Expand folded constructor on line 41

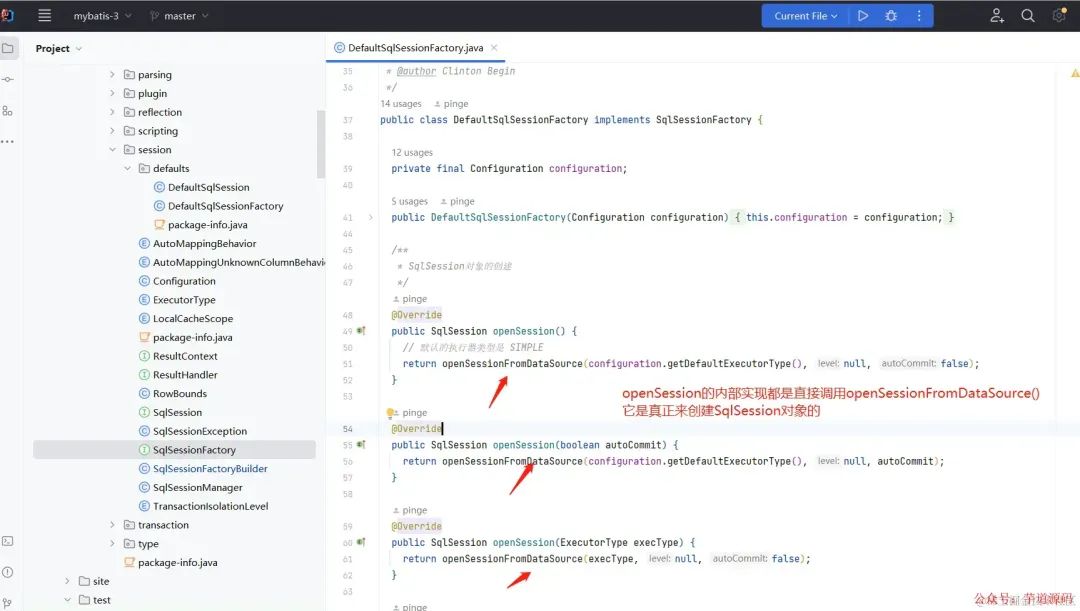click(x=371, y=217)
